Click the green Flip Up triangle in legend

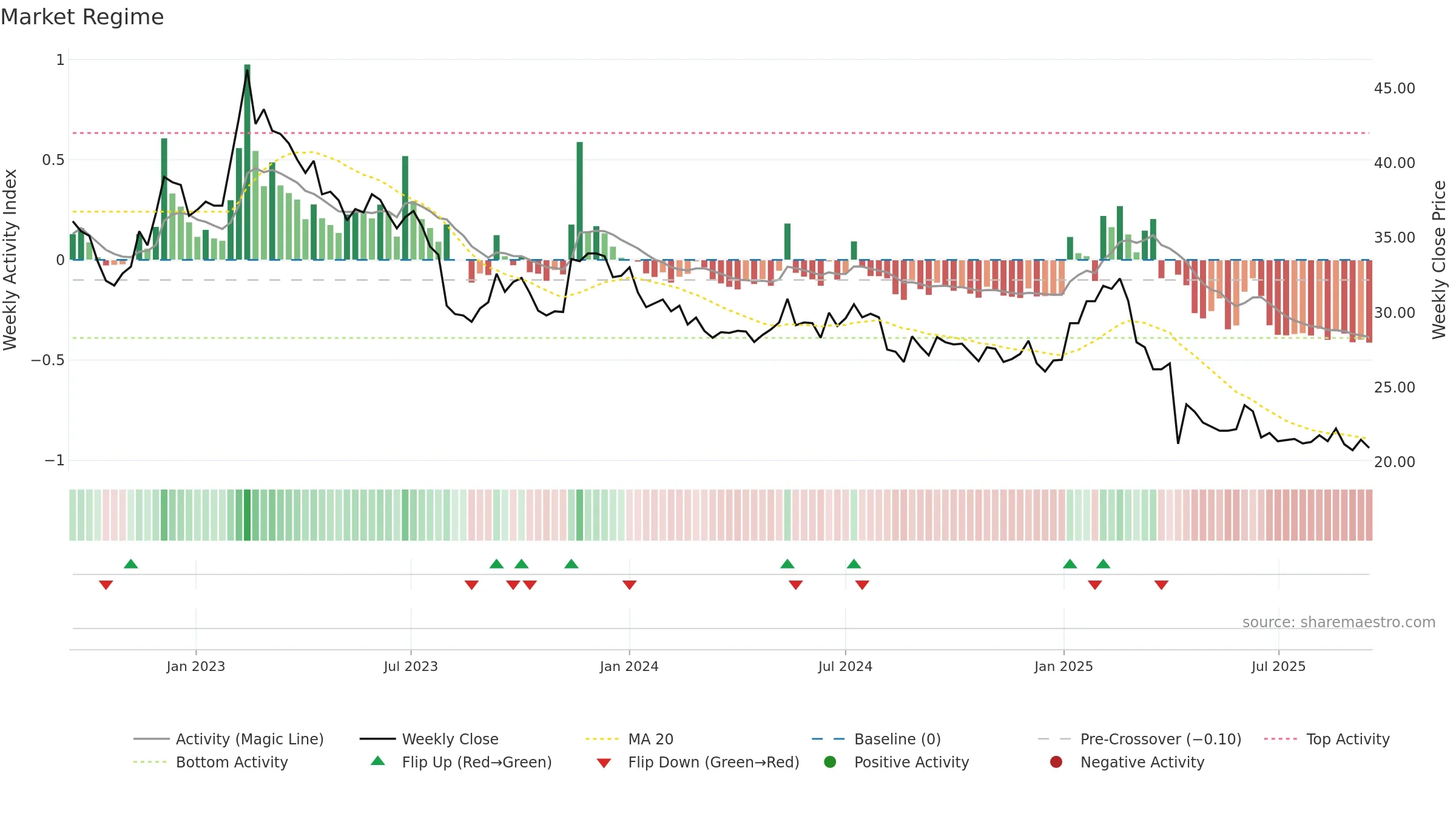coord(378,761)
